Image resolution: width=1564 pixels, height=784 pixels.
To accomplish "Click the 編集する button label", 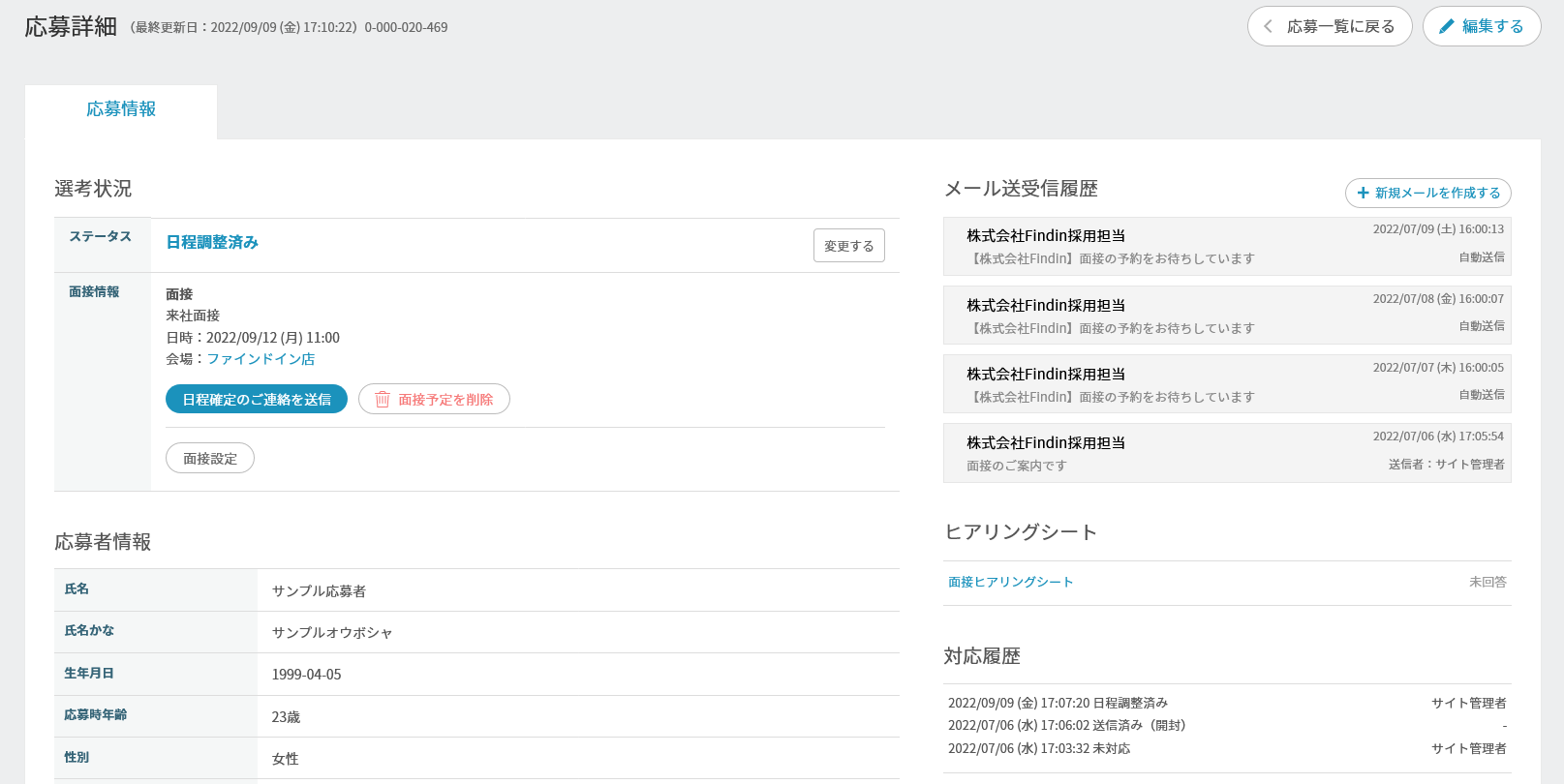I will (x=1492, y=27).
